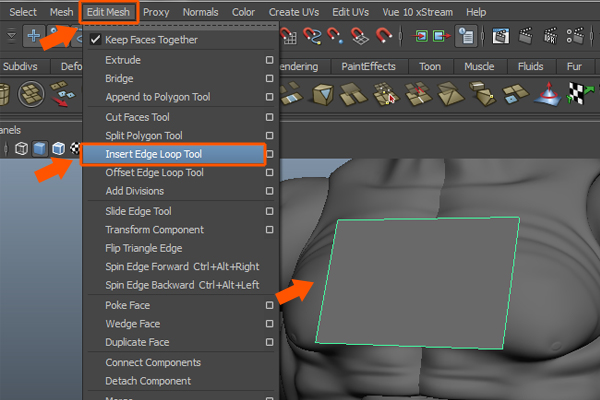600x400 pixels.
Task: Enable the snap to grids magnet icon
Action: 289,36
